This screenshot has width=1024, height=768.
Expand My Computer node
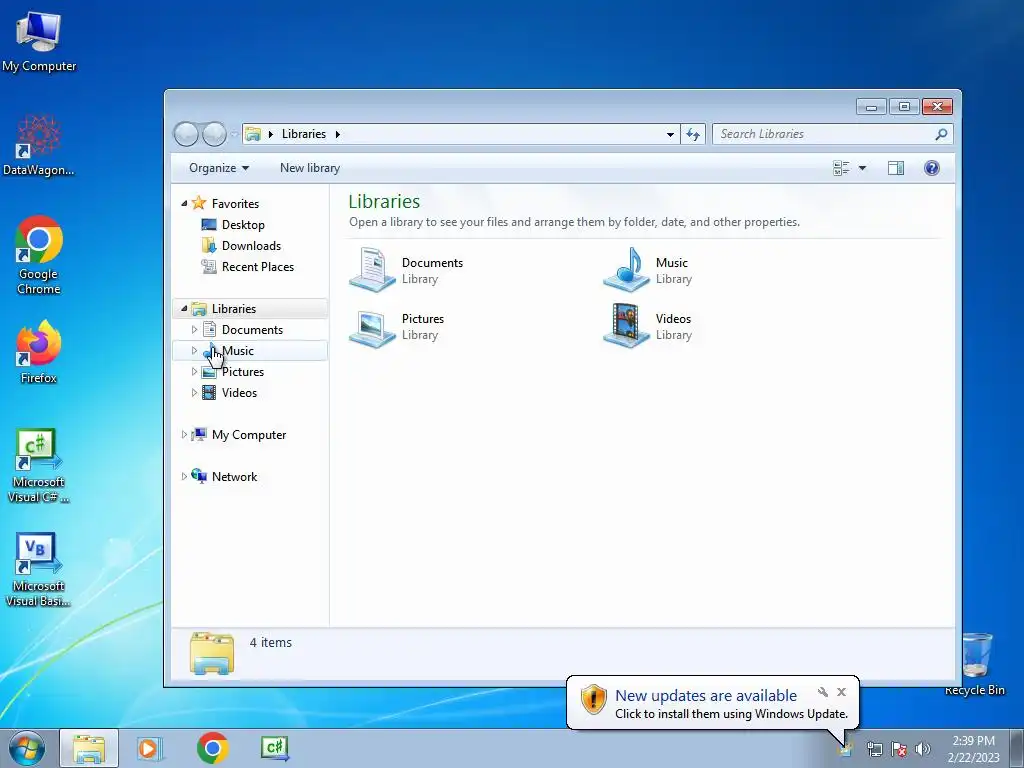click(184, 434)
